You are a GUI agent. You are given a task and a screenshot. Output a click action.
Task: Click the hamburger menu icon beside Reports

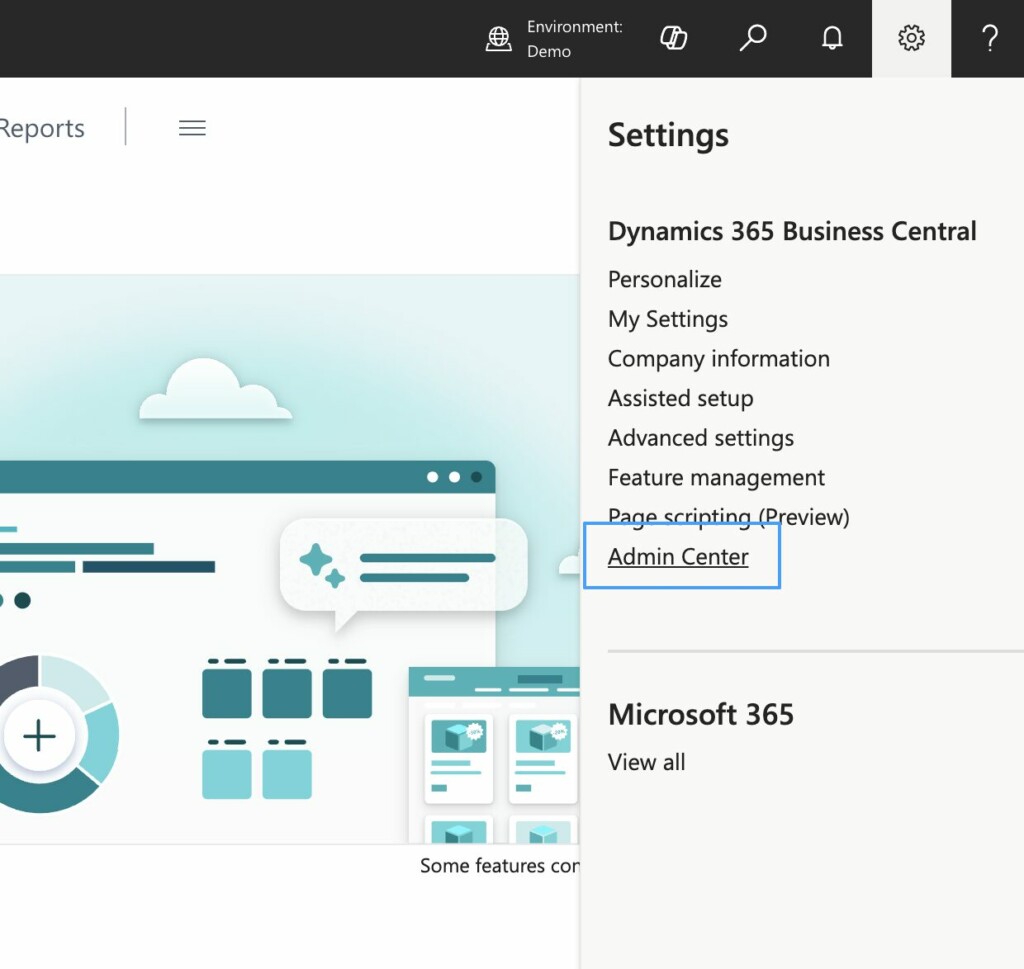point(192,128)
